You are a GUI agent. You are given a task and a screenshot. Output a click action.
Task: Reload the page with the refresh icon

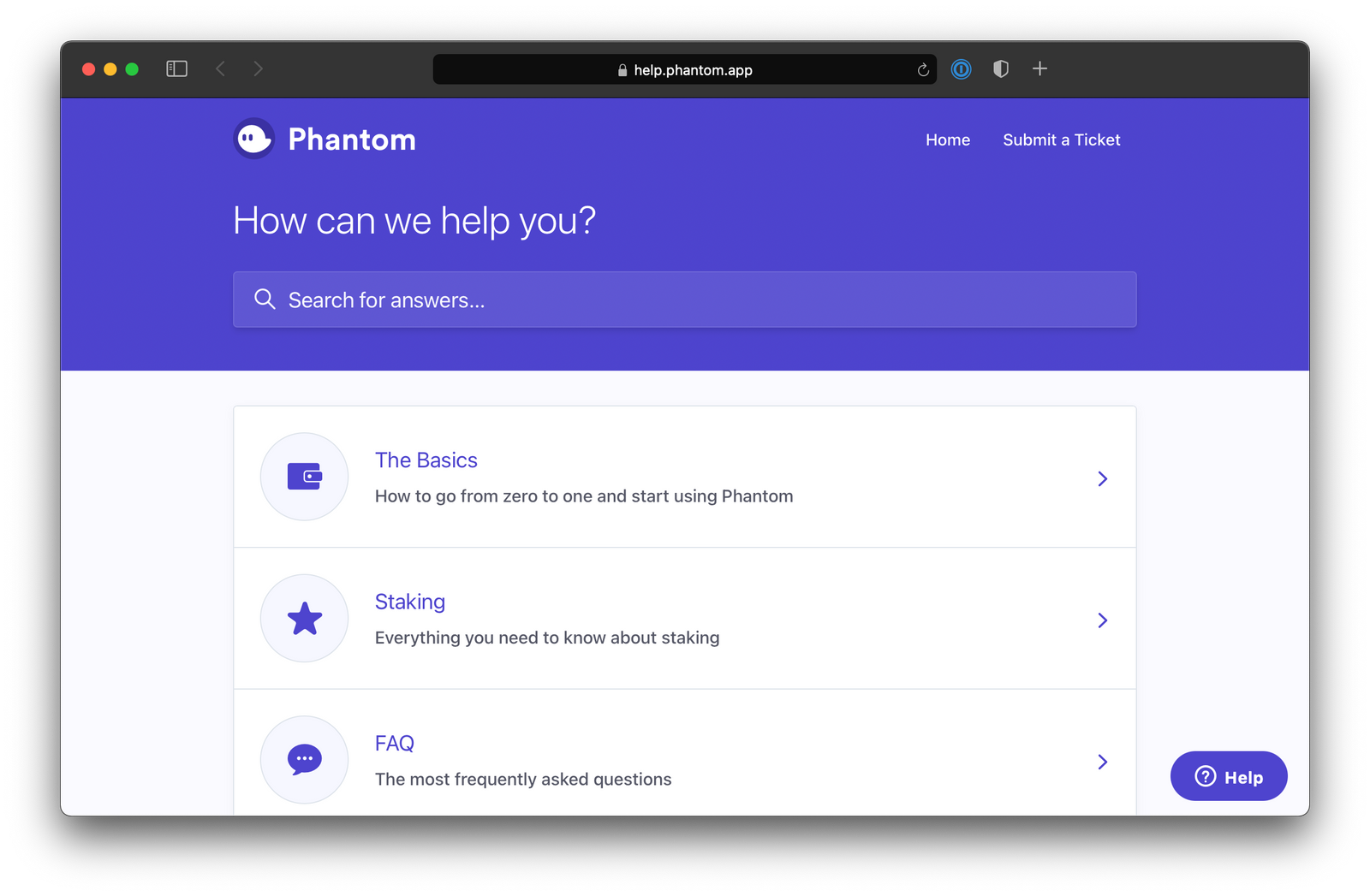(x=923, y=70)
